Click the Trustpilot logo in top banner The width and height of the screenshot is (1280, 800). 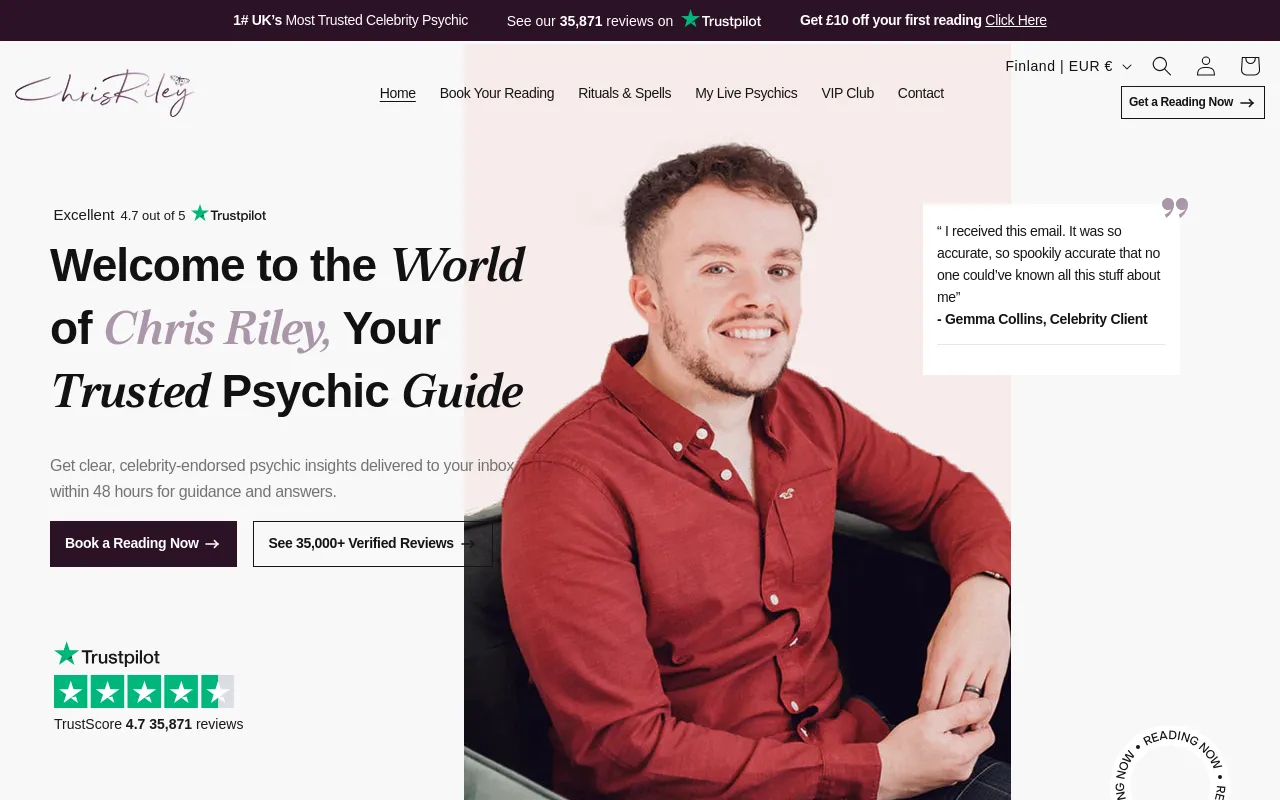721,20
